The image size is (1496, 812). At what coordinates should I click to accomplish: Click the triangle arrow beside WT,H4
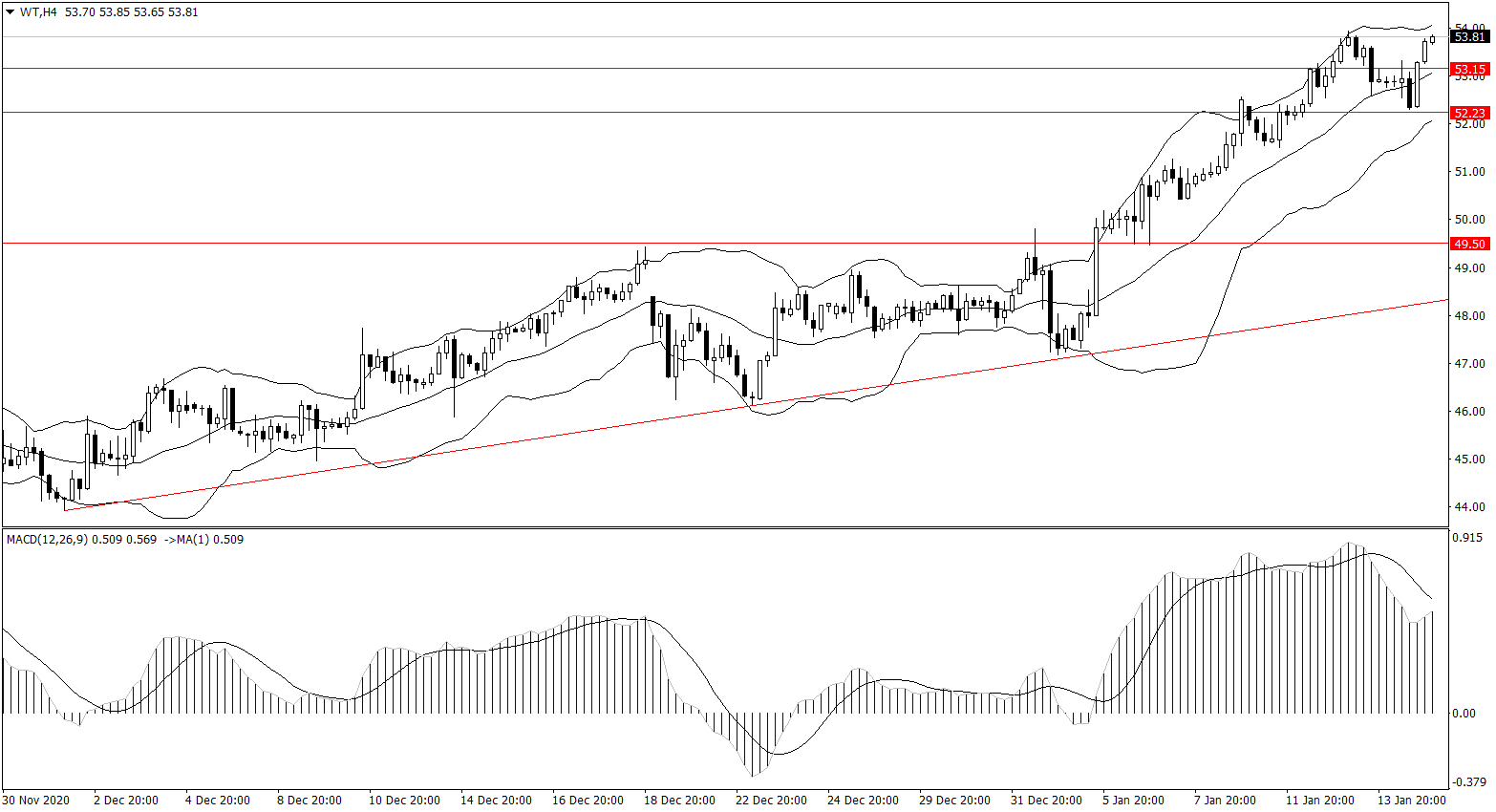[x=11, y=12]
